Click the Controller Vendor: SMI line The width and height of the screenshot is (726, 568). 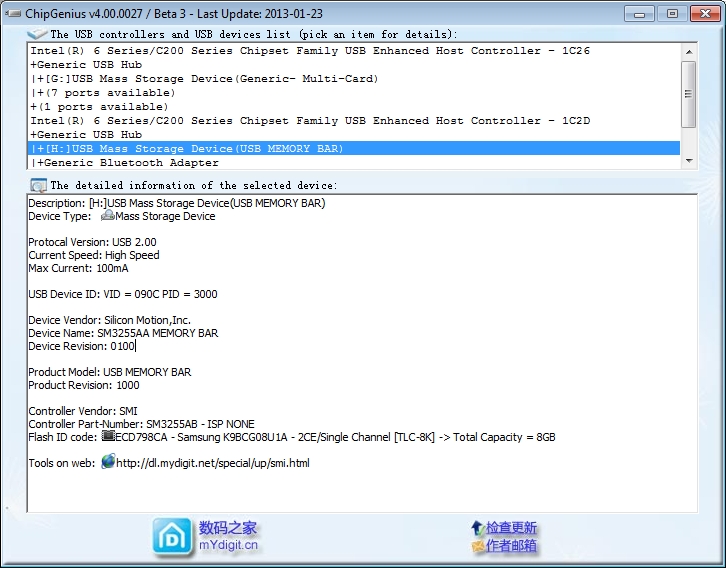pyautogui.click(x=83, y=411)
